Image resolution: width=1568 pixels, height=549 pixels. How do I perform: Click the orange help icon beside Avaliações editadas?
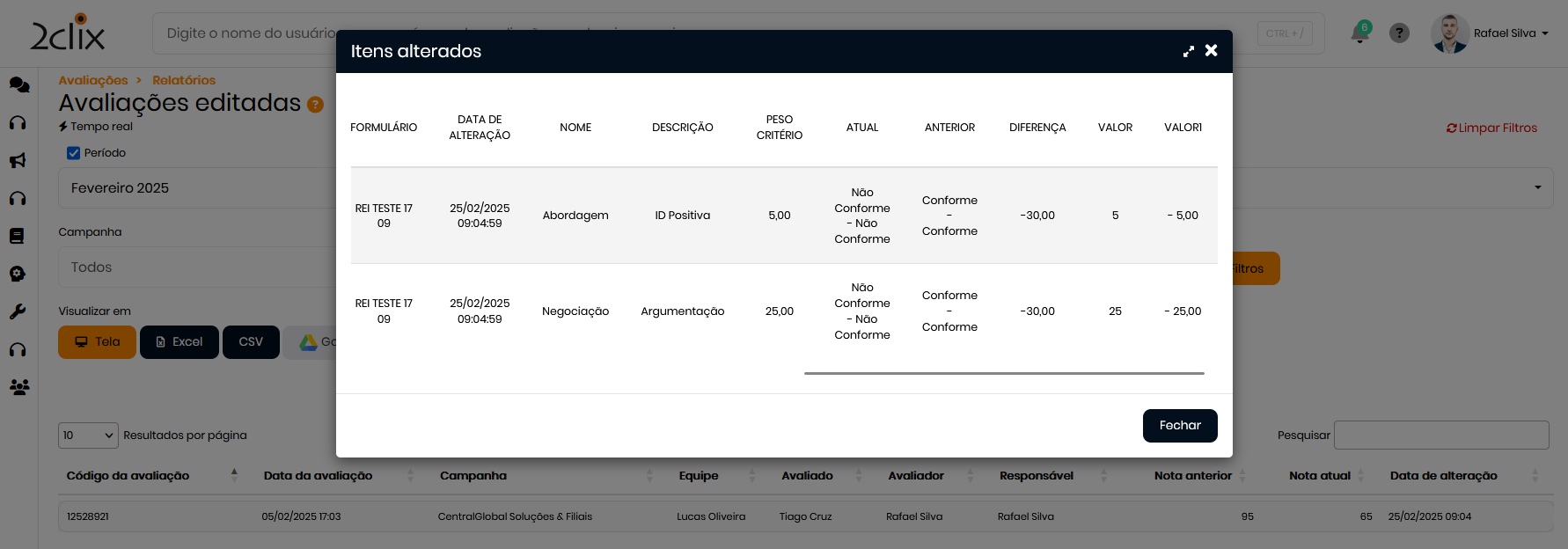[315, 105]
